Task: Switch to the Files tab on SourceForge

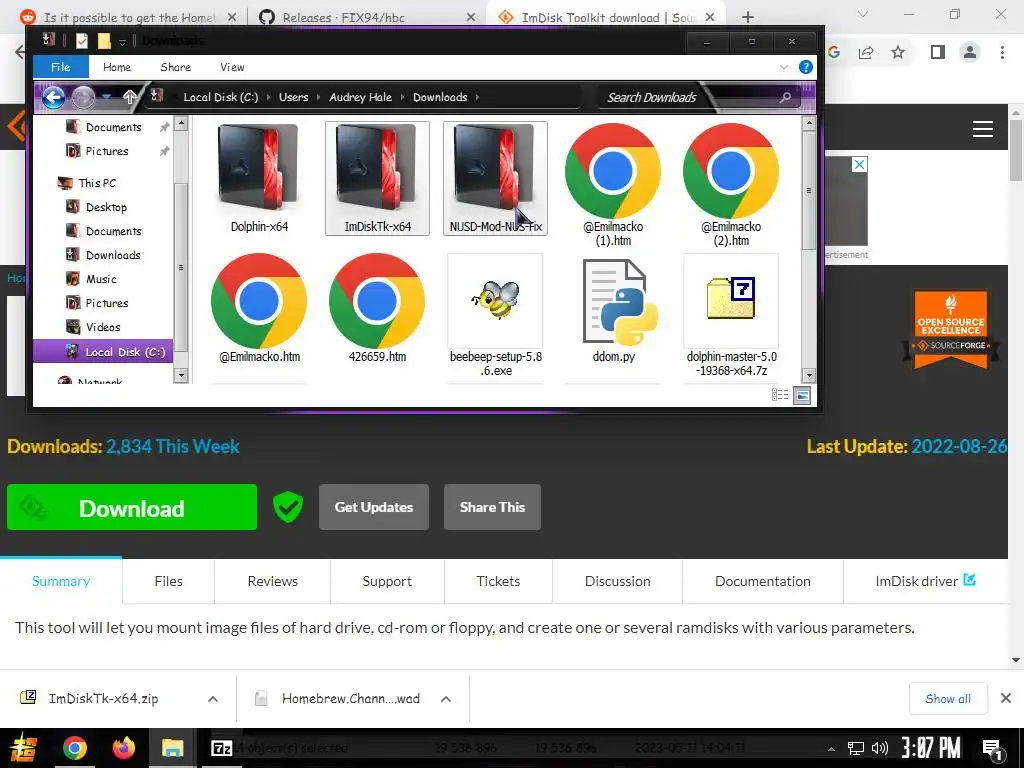Action: tap(168, 581)
